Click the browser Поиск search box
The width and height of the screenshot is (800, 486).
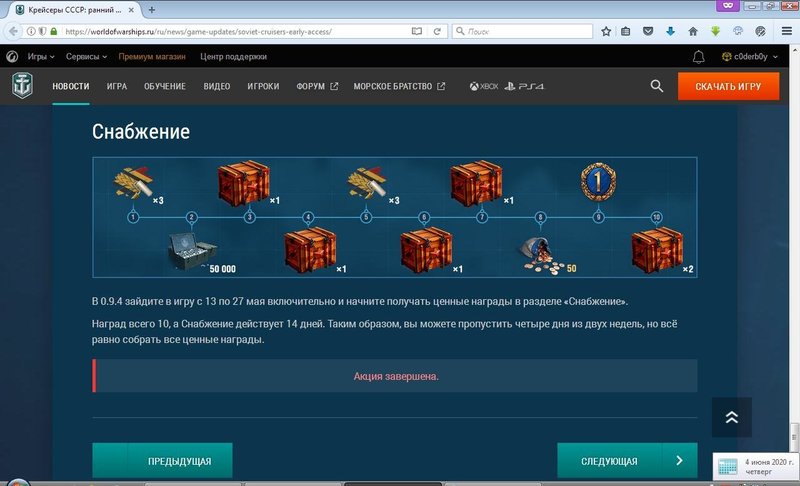[522, 32]
